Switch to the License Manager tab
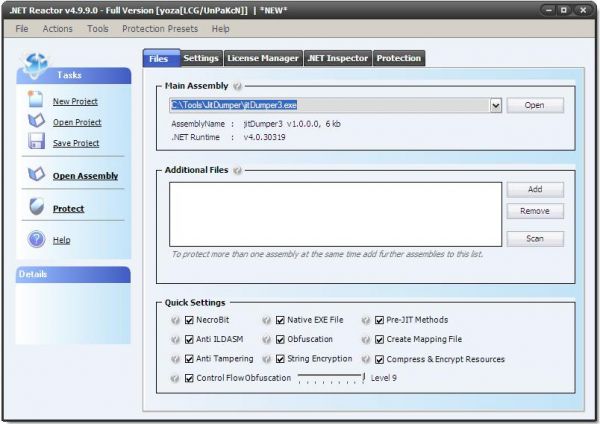 [263, 58]
